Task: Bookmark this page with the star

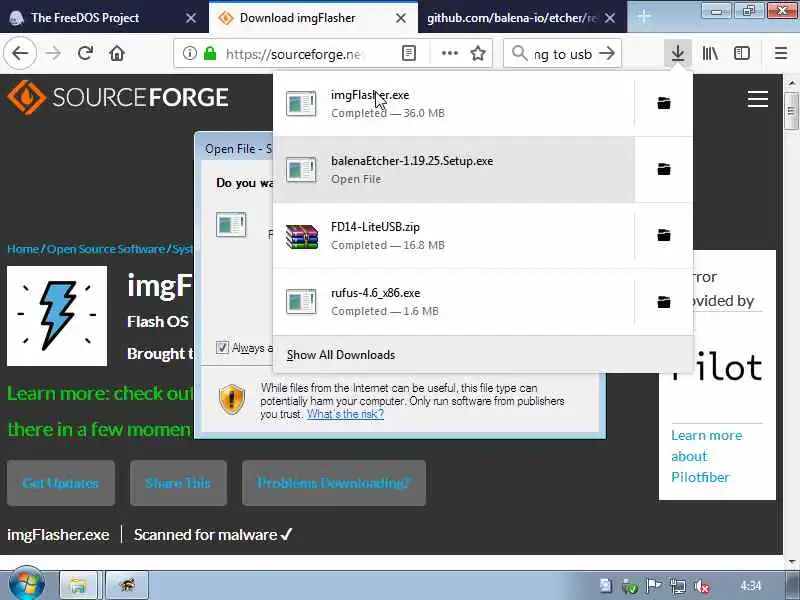Action: (x=478, y=53)
